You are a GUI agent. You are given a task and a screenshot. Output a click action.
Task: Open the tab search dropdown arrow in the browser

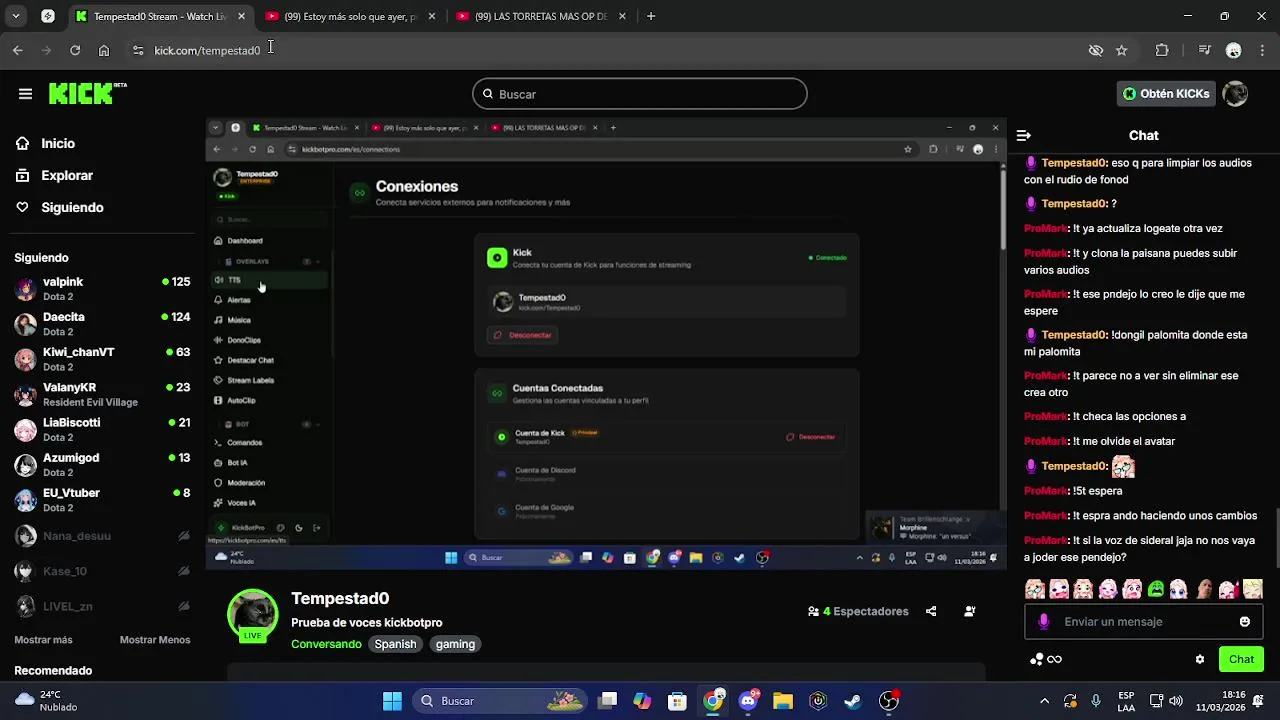pyautogui.click(x=15, y=16)
